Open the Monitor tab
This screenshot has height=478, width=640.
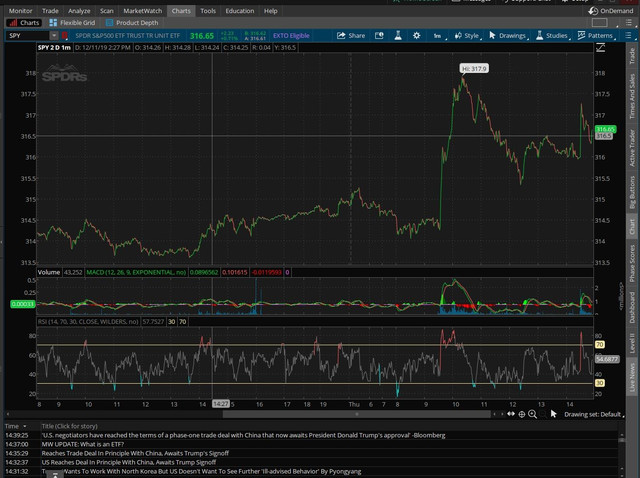(20, 11)
